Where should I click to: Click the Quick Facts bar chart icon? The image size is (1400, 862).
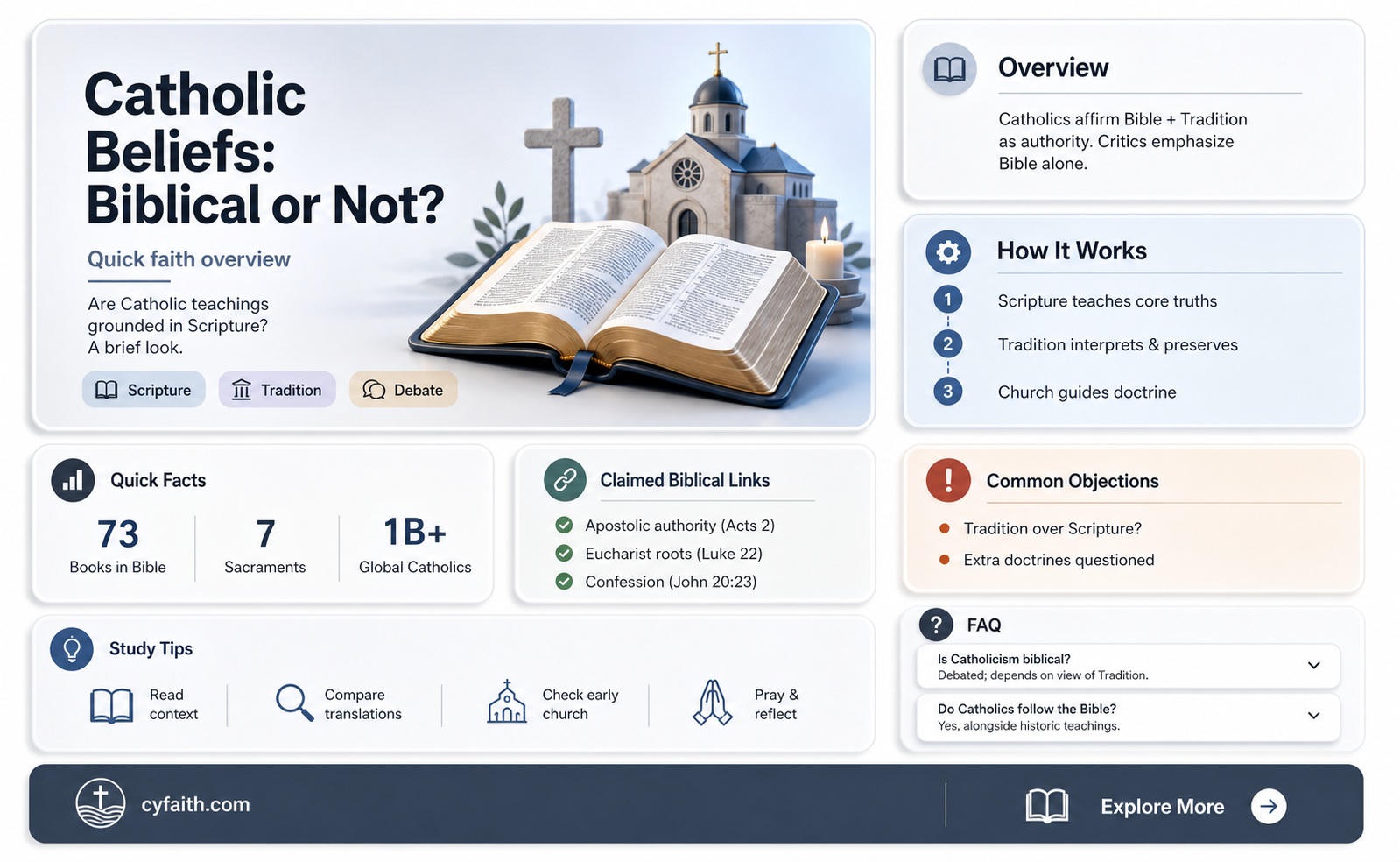point(73,480)
